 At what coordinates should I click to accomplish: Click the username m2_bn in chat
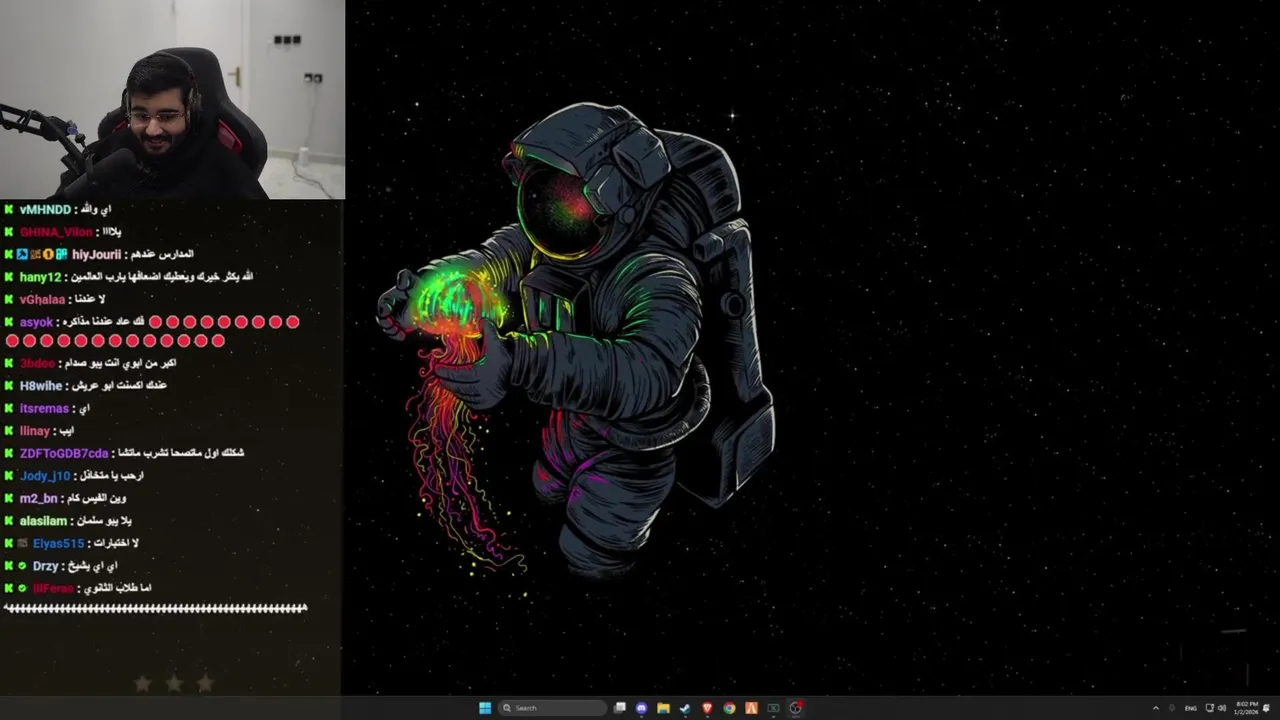pyautogui.click(x=38, y=498)
